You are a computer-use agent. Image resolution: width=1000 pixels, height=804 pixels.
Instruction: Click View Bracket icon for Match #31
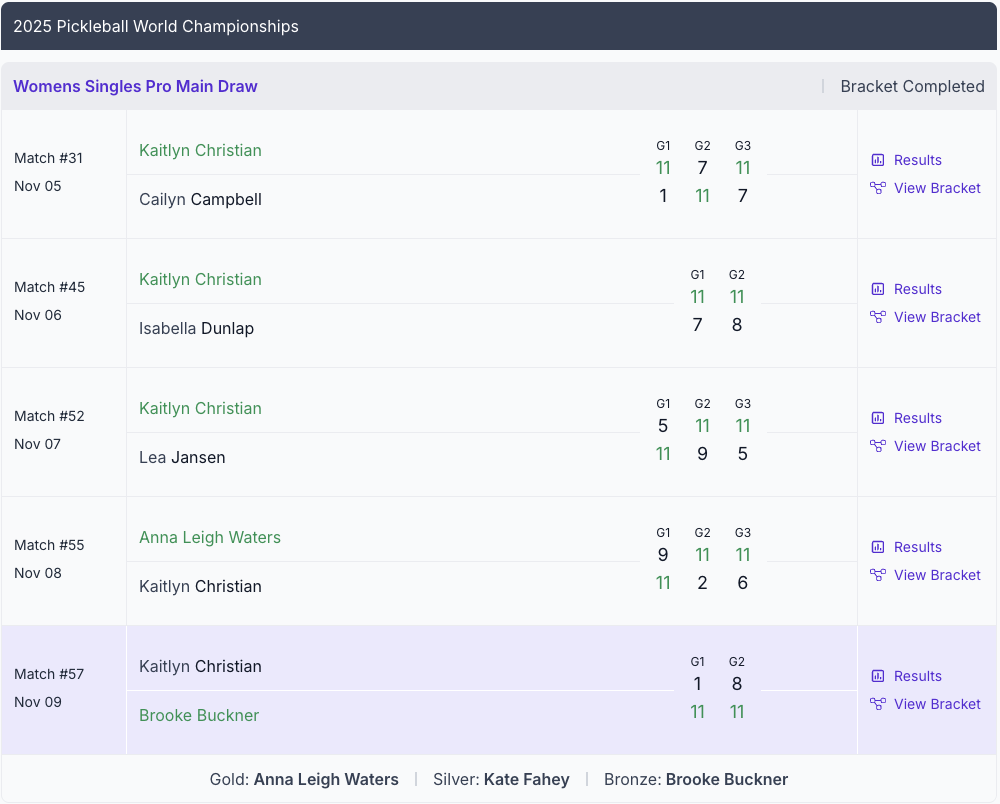click(878, 188)
